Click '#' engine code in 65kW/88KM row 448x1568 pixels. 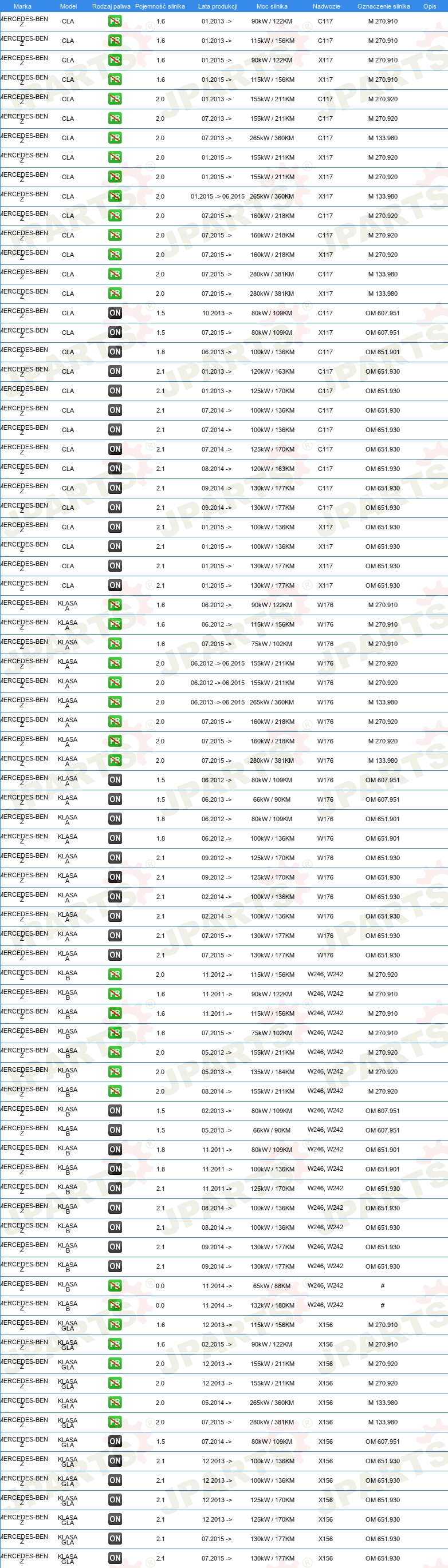382,1285
